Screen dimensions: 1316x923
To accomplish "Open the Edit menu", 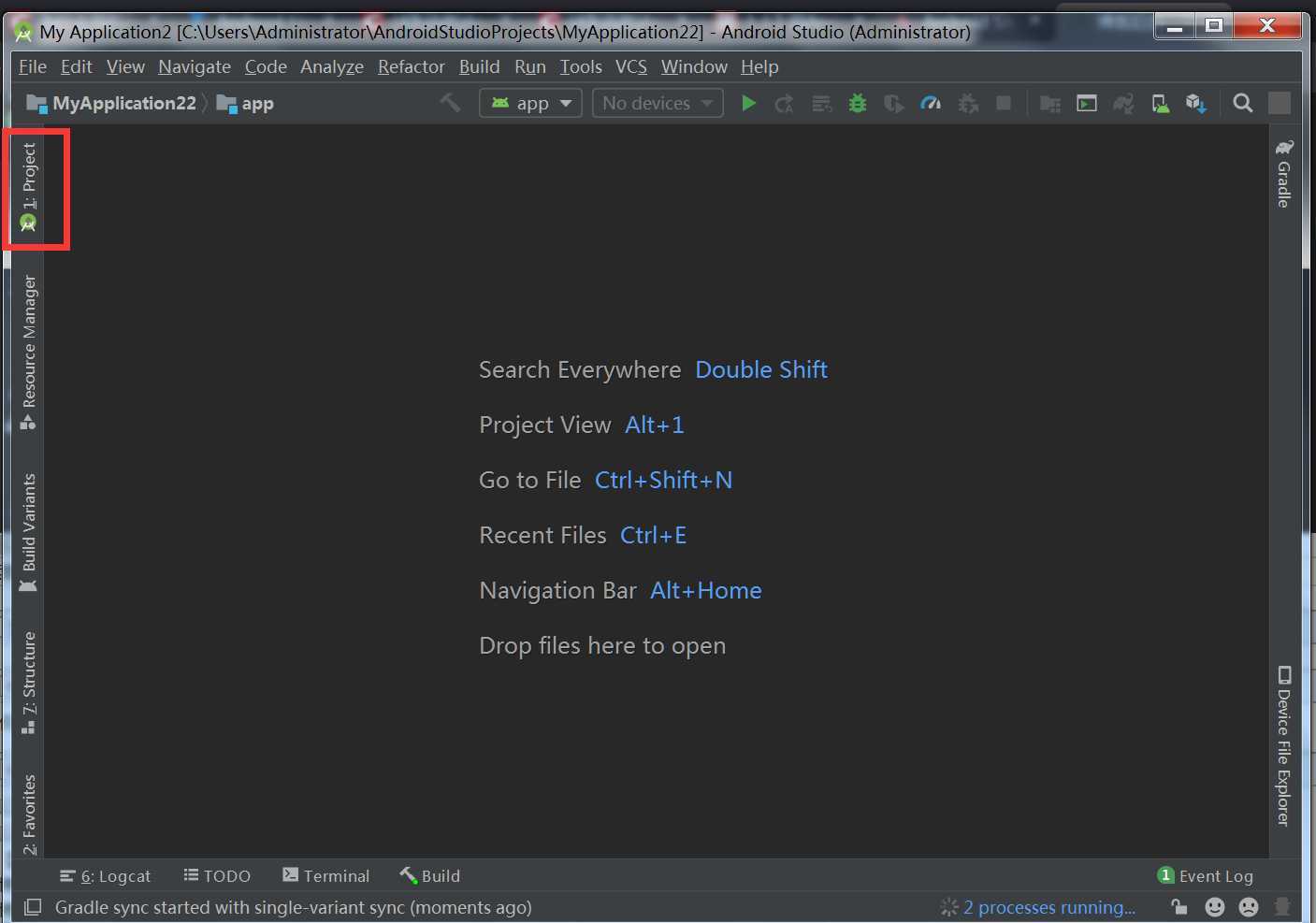I will pyautogui.click(x=77, y=66).
